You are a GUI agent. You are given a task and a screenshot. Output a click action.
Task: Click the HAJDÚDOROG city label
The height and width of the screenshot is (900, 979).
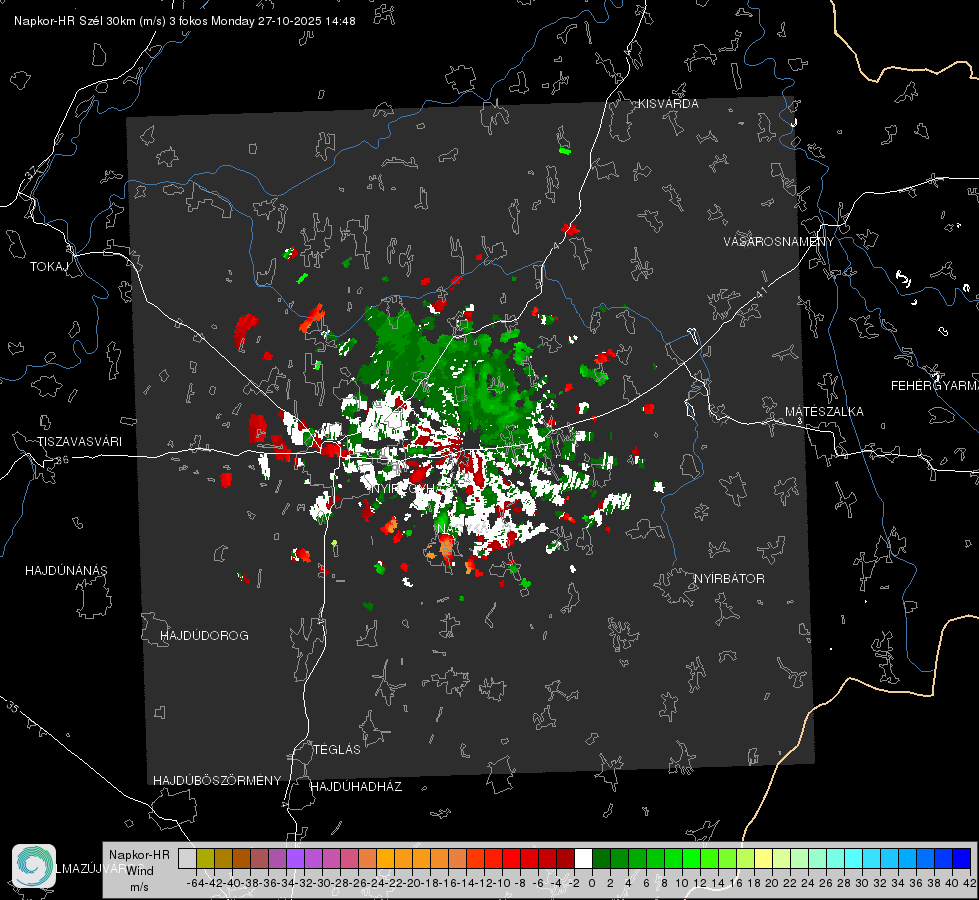(204, 636)
